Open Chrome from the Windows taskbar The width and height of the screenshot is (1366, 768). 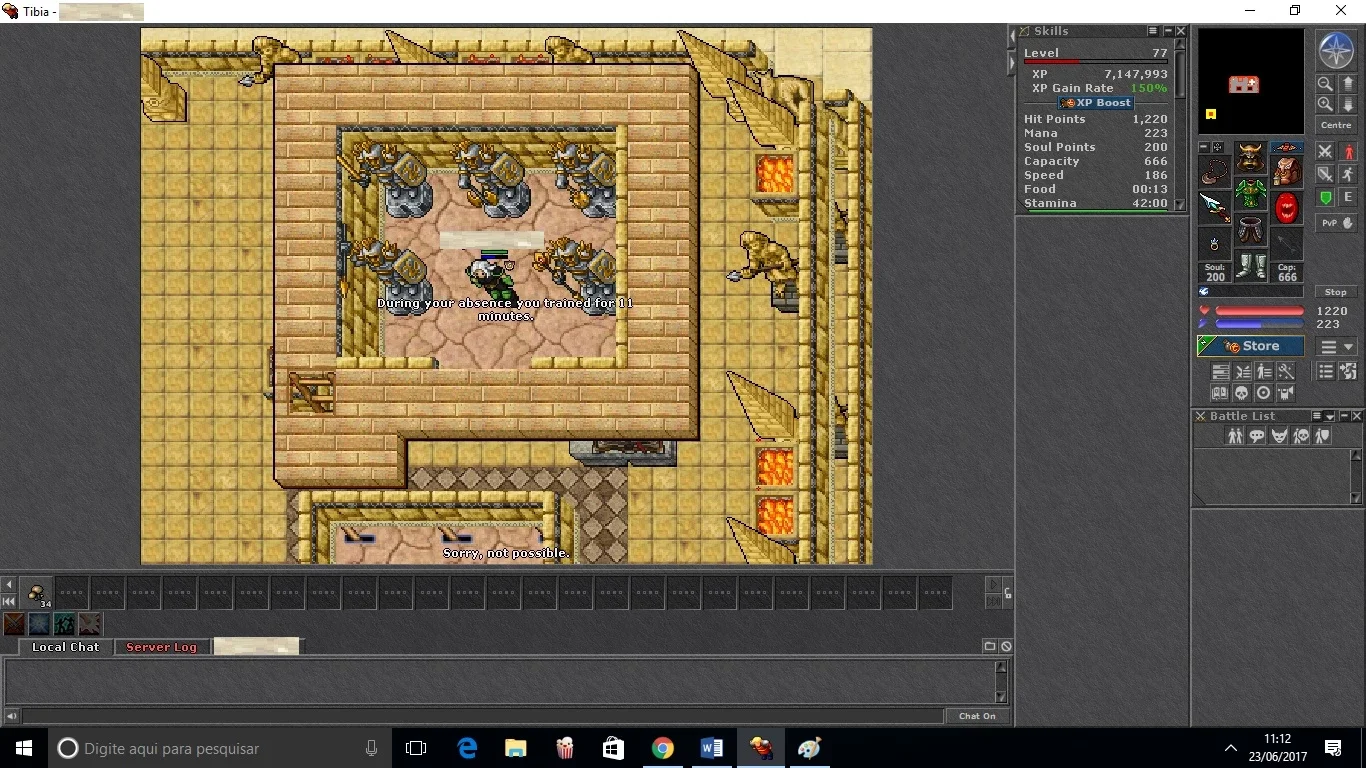[x=663, y=748]
